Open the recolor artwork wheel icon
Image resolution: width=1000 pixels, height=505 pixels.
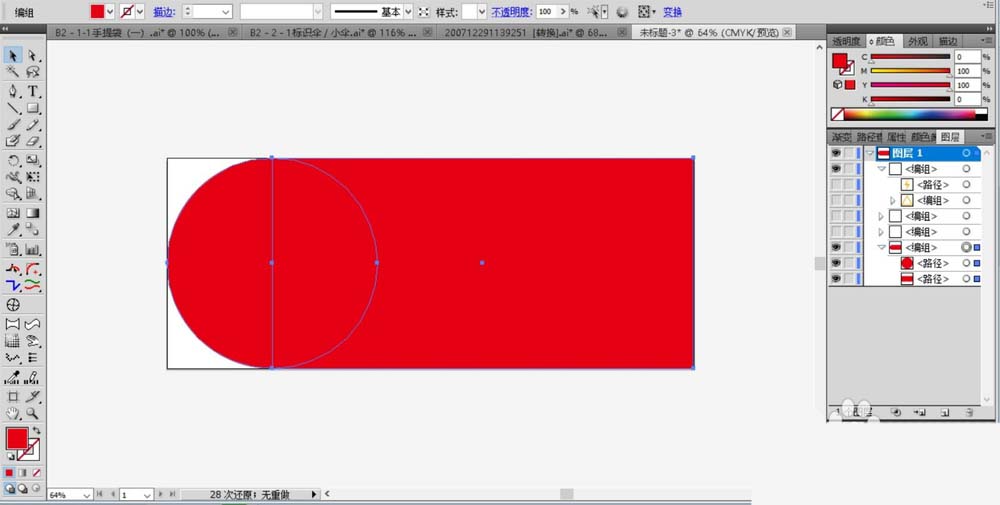(622, 11)
